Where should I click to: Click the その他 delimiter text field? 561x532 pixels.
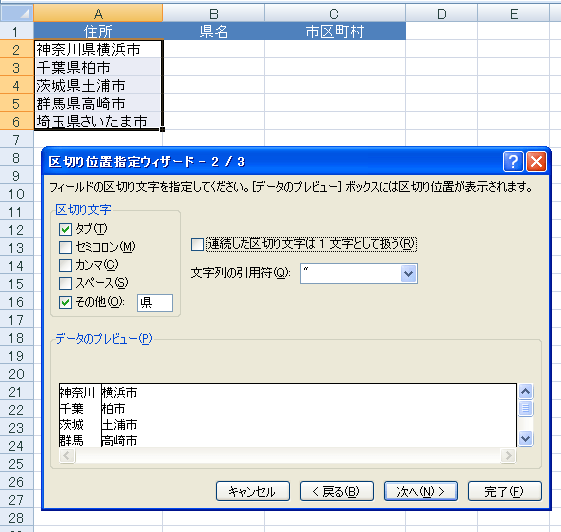[x=155, y=303]
